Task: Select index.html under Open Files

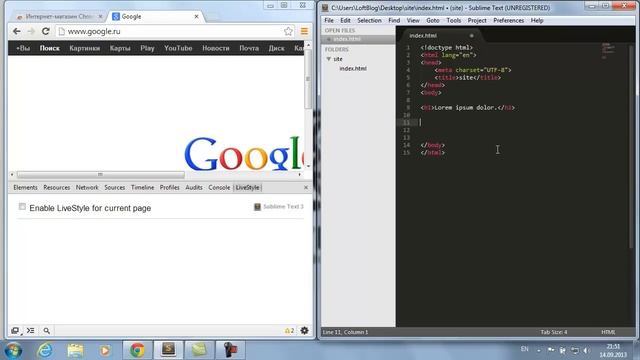Action: 347,39
